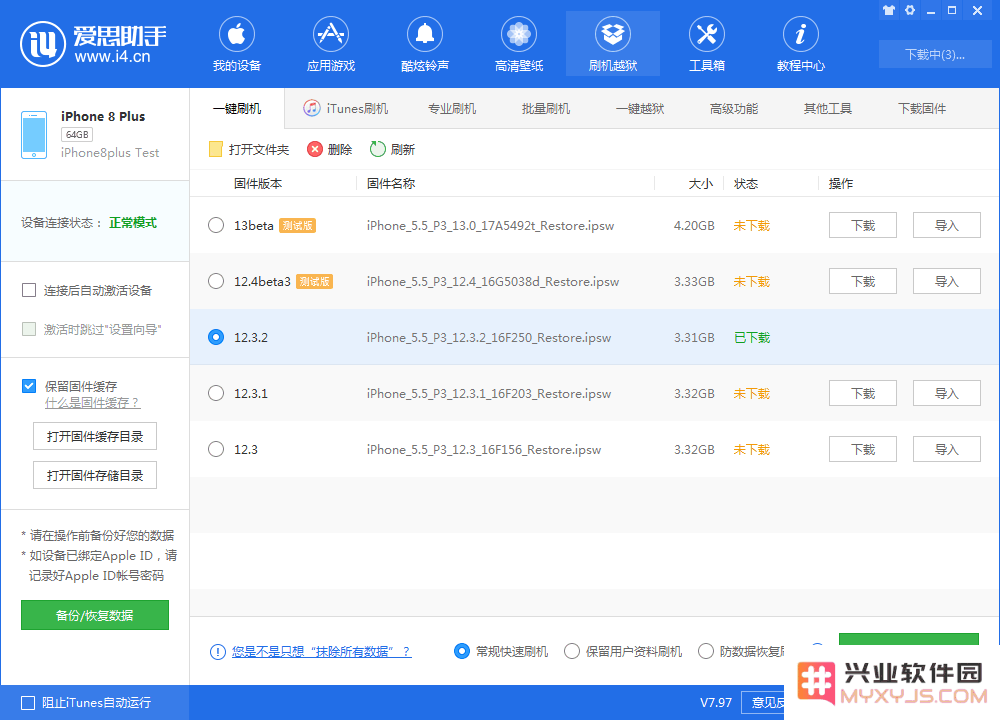The height and width of the screenshot is (720, 1000).
Task: Toggle 保留固件缓存 checkbox
Action: (x=29, y=386)
